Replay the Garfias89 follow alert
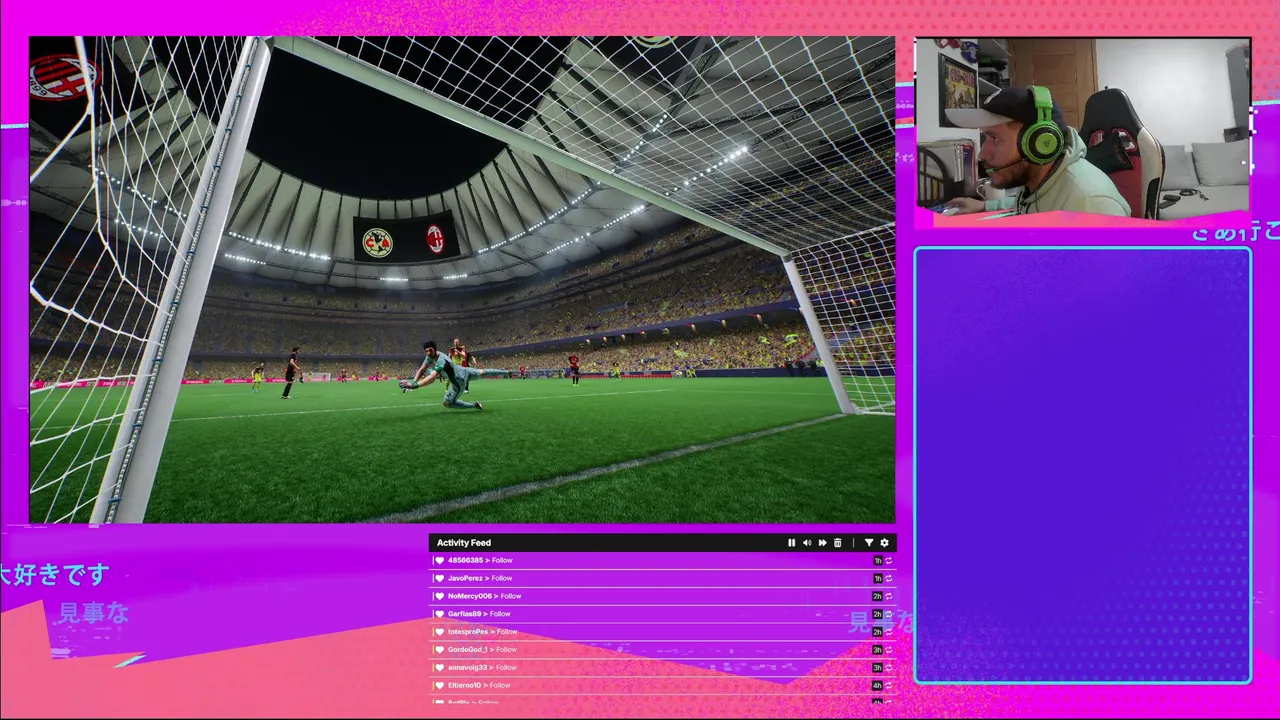The width and height of the screenshot is (1280, 720). coord(888,614)
